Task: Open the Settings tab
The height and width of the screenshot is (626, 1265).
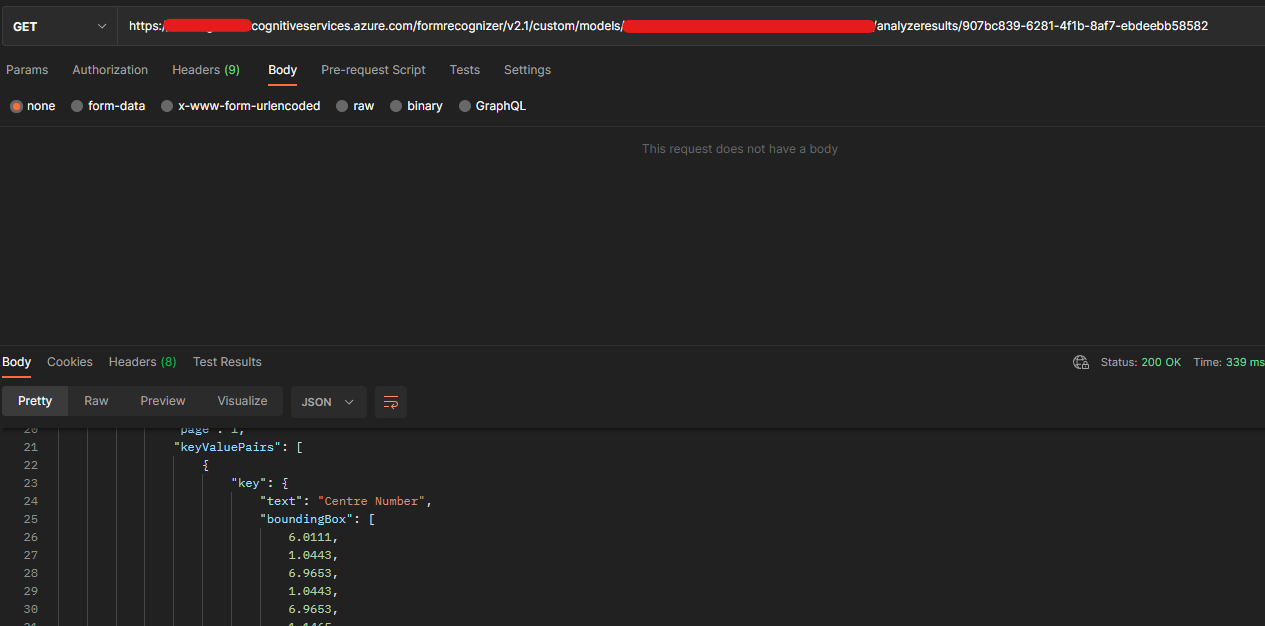Action: 527,70
